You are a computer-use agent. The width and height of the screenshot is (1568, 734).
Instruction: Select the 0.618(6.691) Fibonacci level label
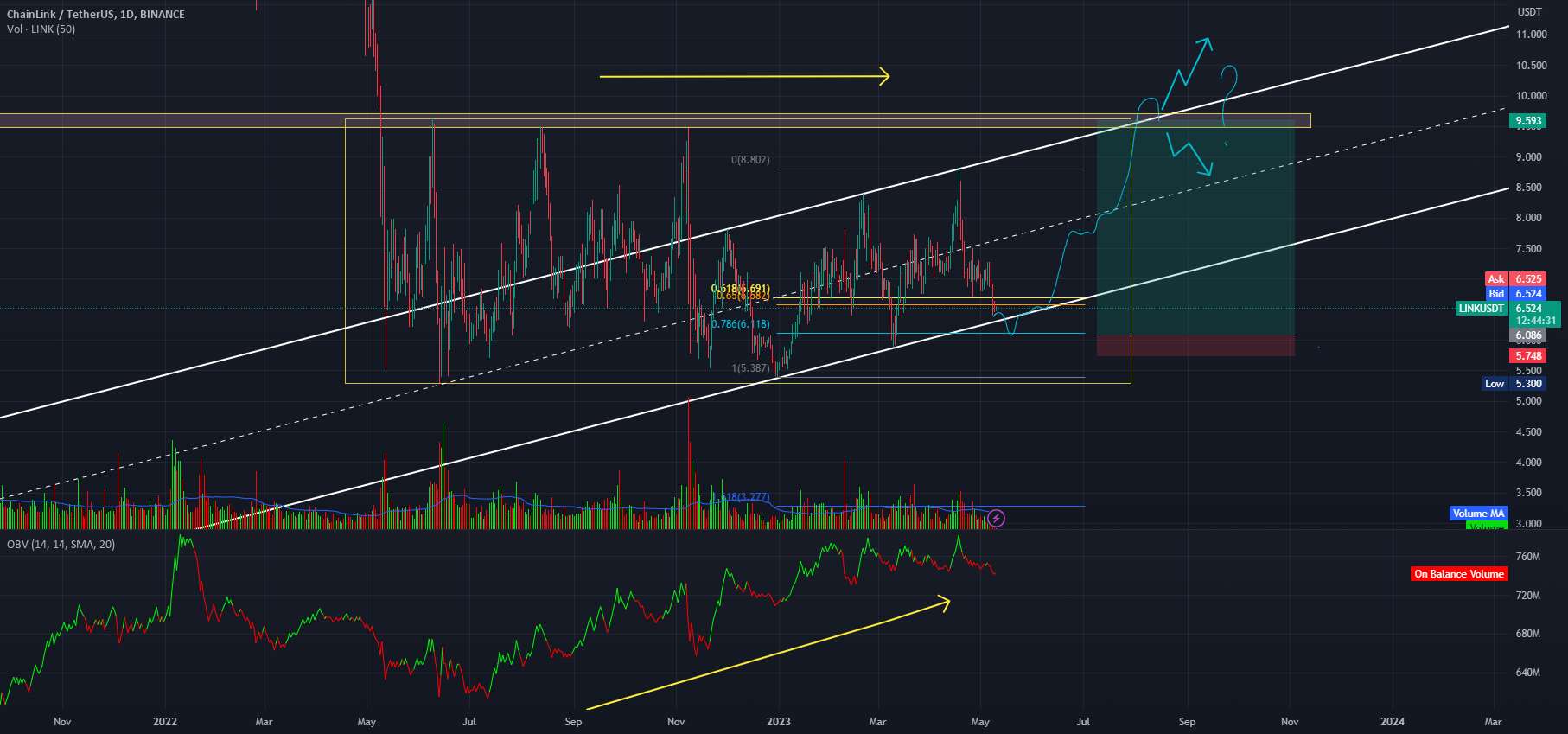tap(740, 289)
